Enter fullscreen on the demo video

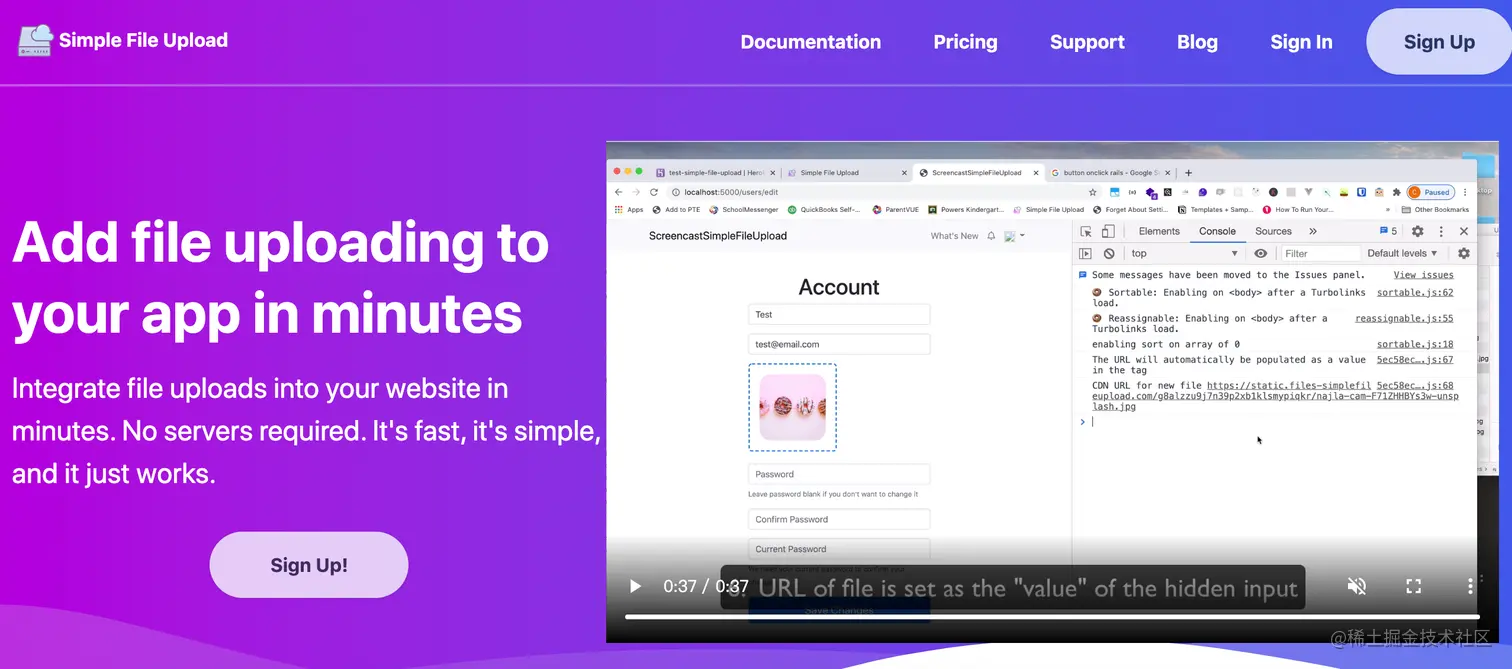pyautogui.click(x=1414, y=586)
